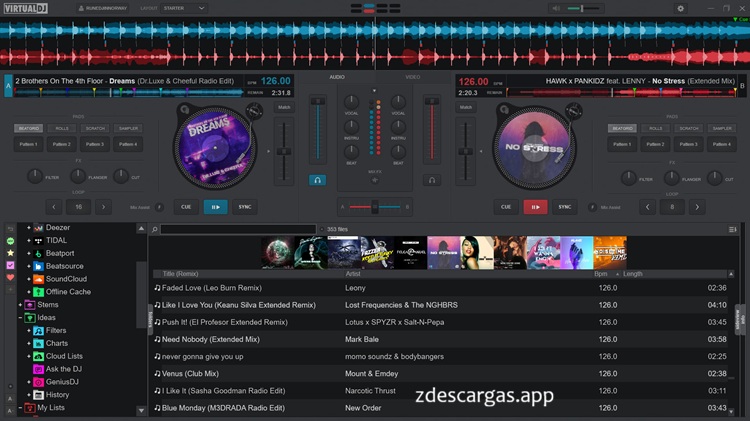Select the Beatsource folder icon
This screenshot has width=750, height=421.
(x=38, y=266)
